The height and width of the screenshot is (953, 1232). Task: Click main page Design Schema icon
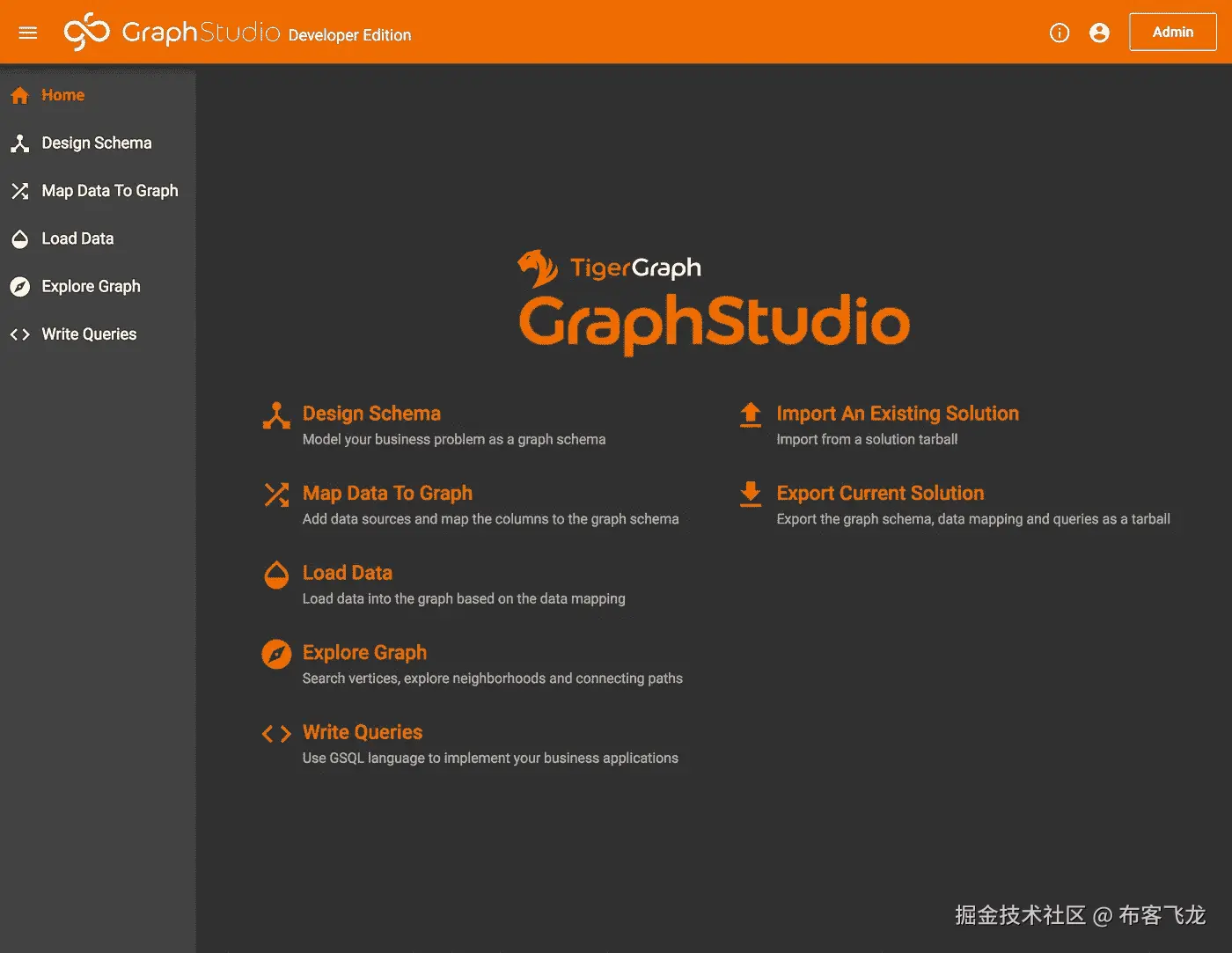tap(276, 415)
